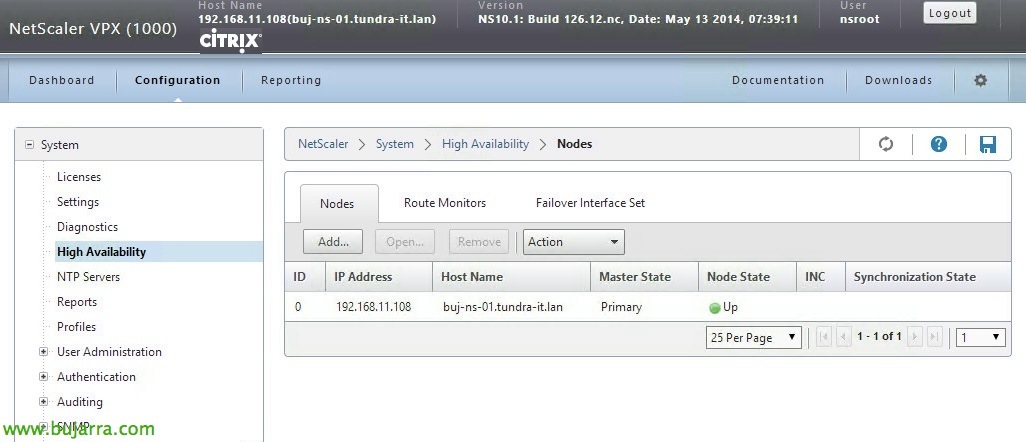Image resolution: width=1026 pixels, height=442 pixels.
Task: Sort by the ID column header
Action: (305, 277)
